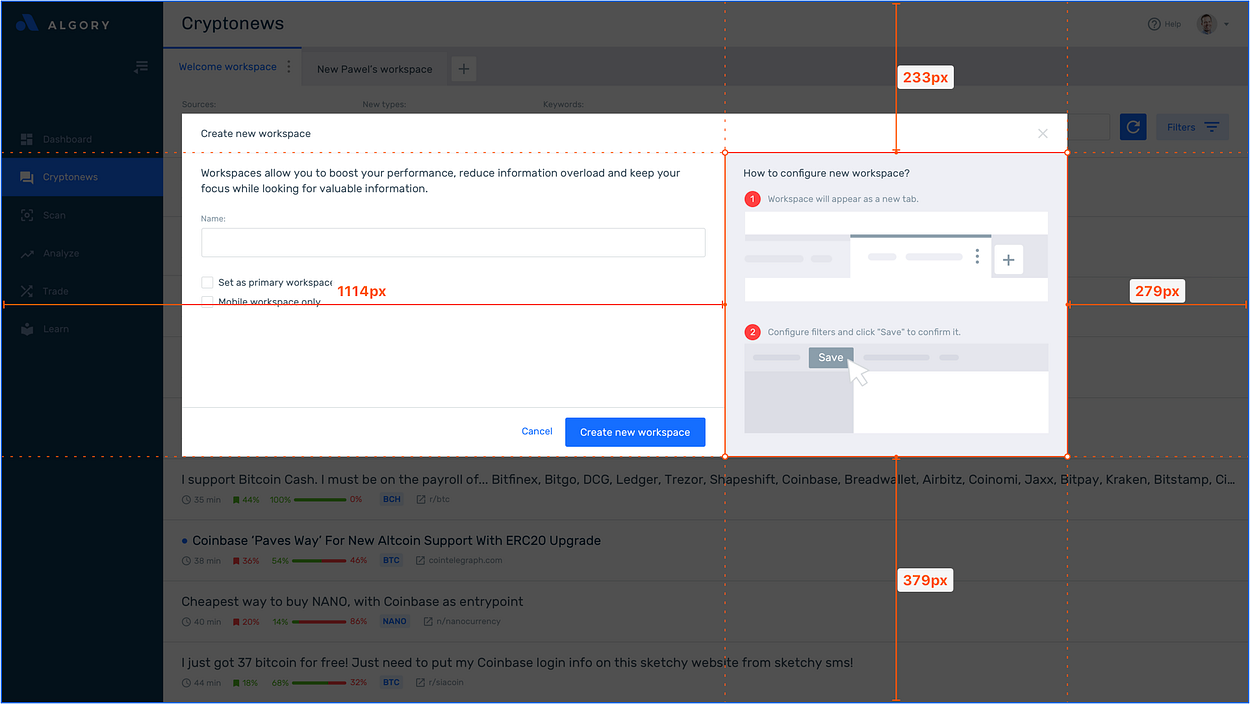The height and width of the screenshot is (704, 1250).
Task: Click the Create new workspace button
Action: (x=635, y=432)
